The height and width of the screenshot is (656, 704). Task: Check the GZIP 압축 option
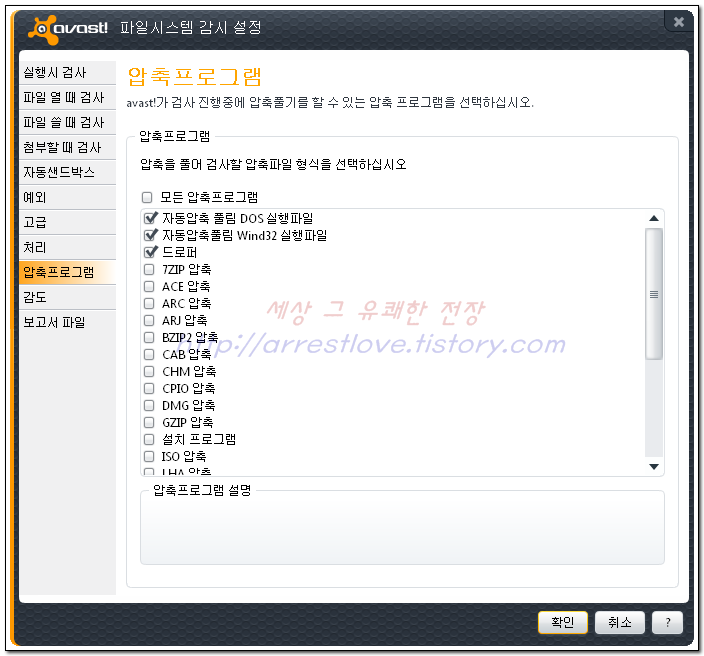point(149,423)
